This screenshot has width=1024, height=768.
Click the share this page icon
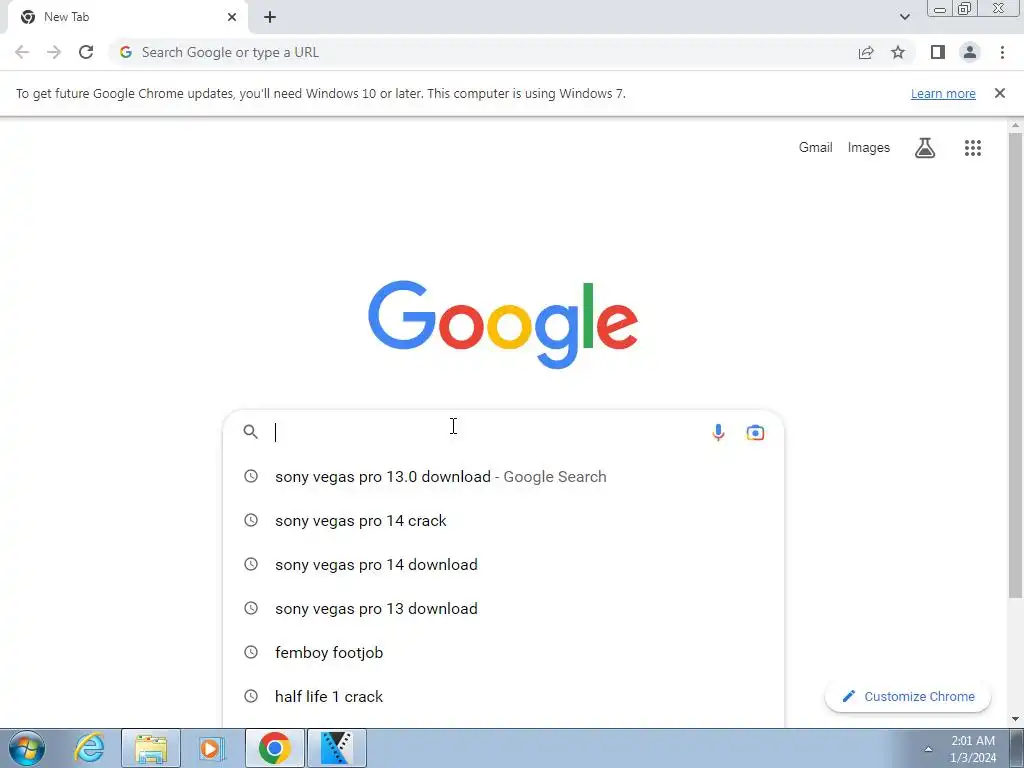pos(866,52)
